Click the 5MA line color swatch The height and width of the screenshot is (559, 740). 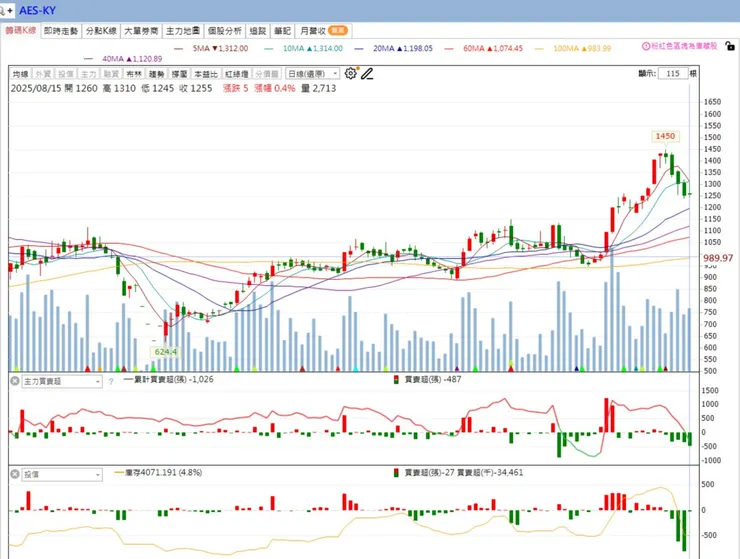[x=178, y=48]
